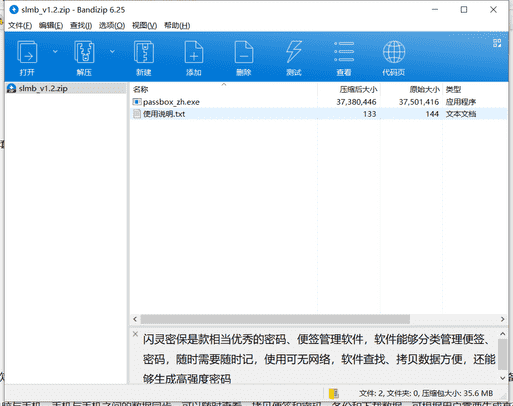Expand the dropdown arrow next to 打开

click(55, 51)
